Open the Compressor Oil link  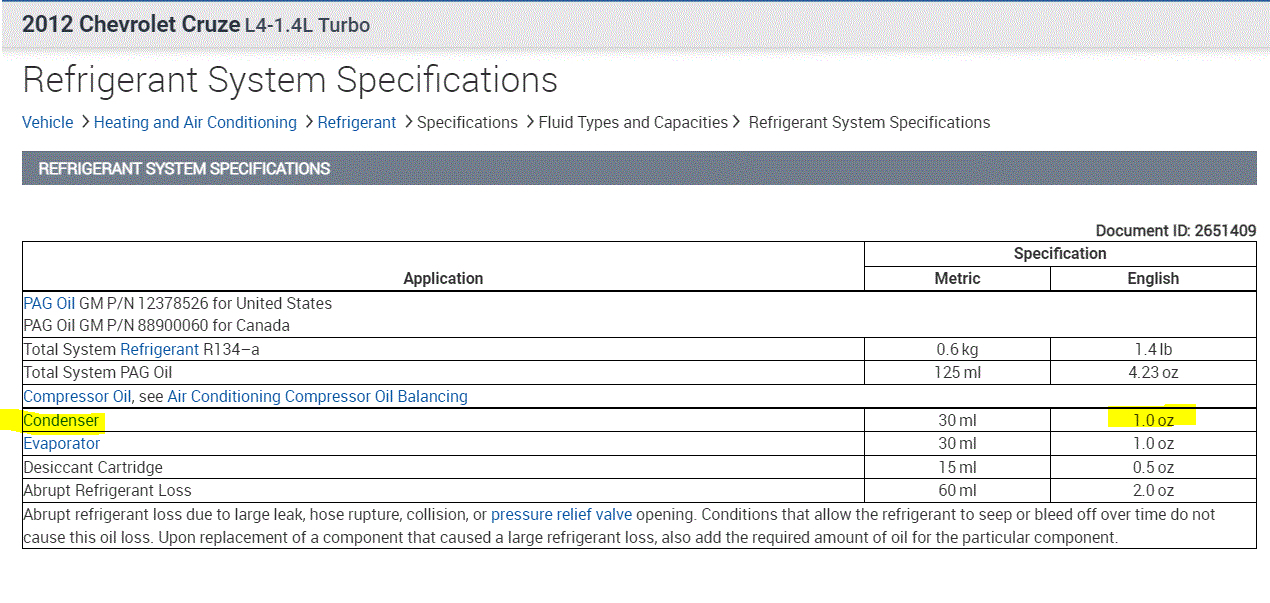pyautogui.click(x=77, y=396)
